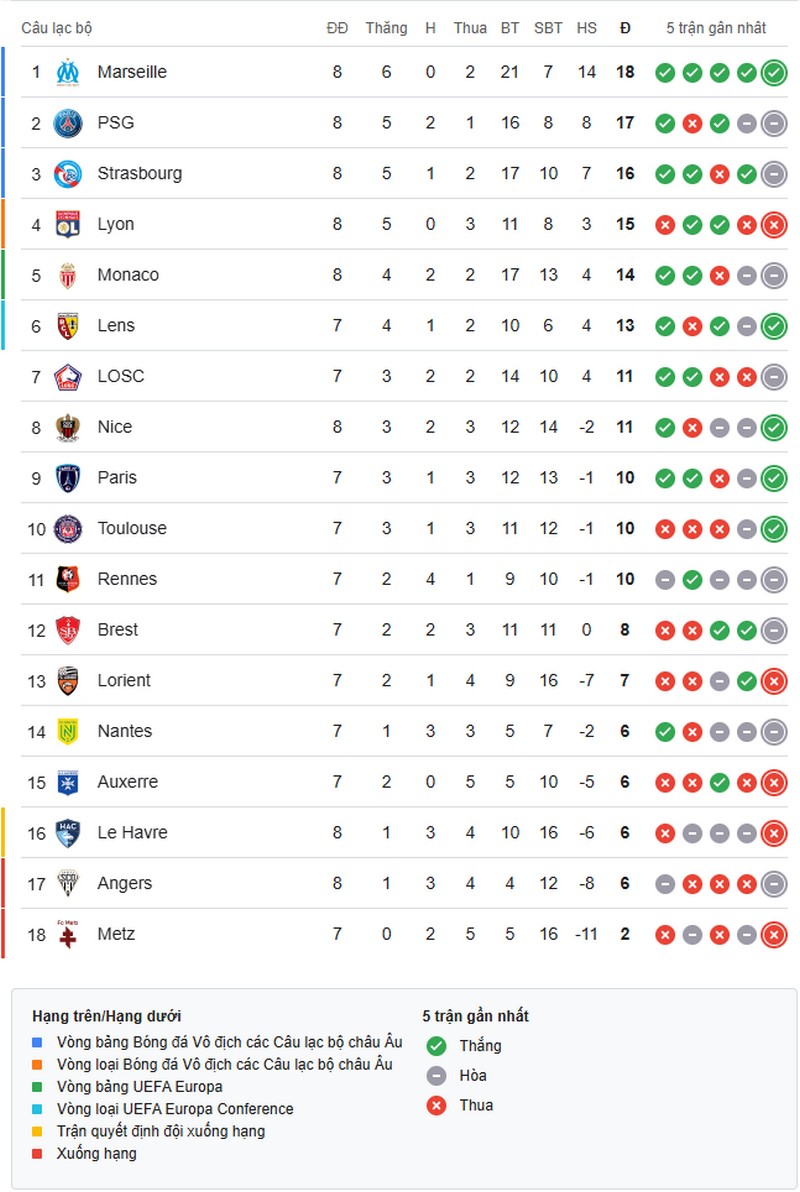Click the Câu lạc bộ header
800x1192 pixels.
point(57,28)
